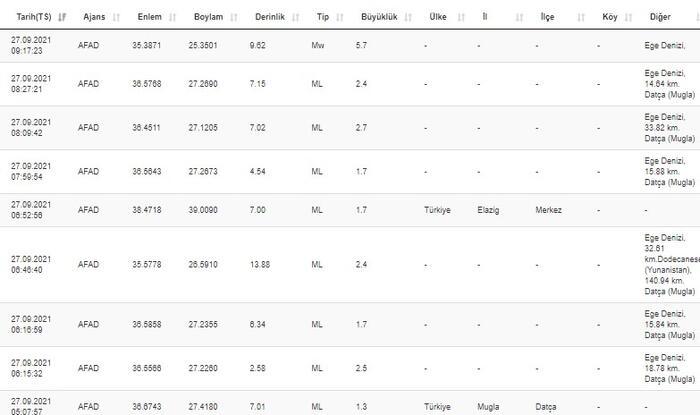The width and height of the screenshot is (700, 415).
Task: Click latitude 36.4511 cell
Action: 146,128
